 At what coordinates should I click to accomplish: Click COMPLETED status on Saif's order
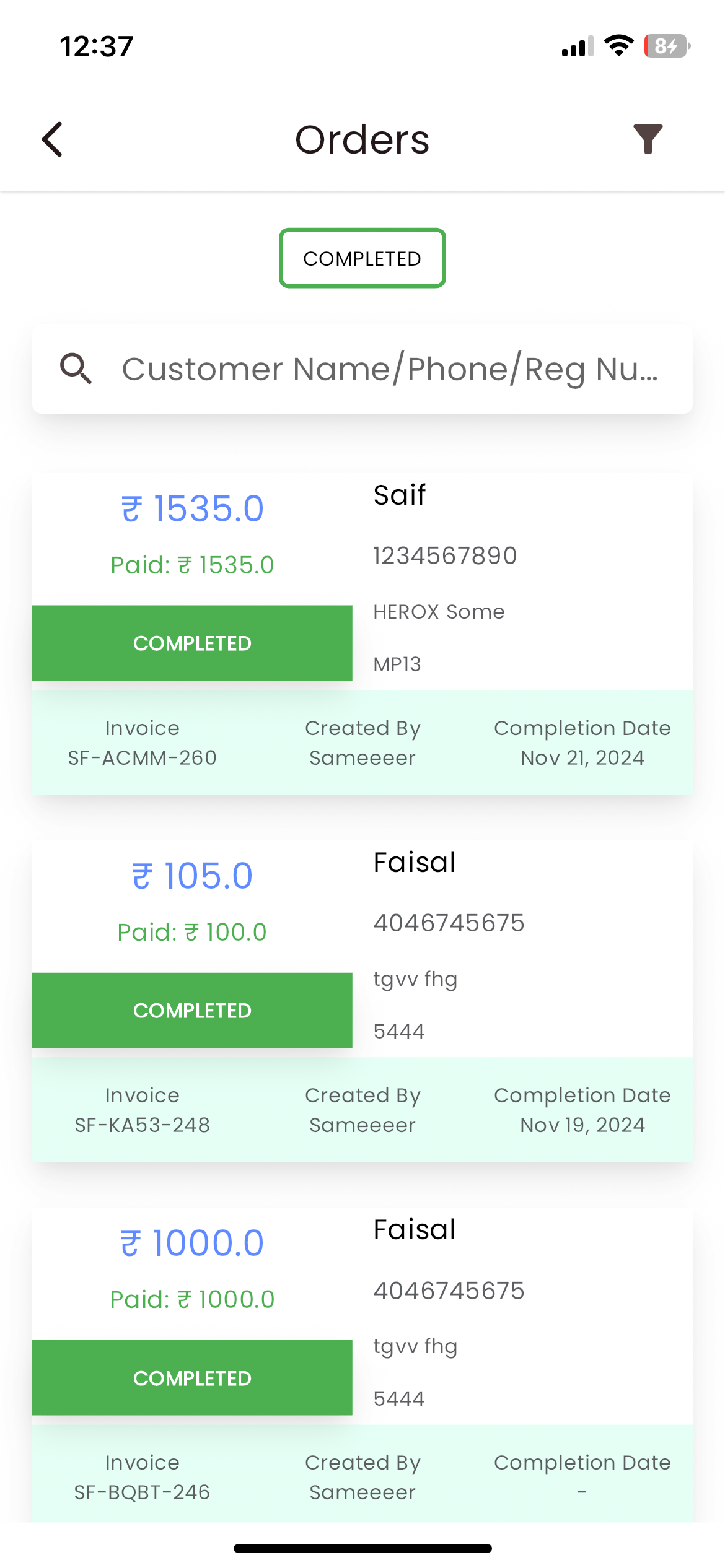click(192, 643)
